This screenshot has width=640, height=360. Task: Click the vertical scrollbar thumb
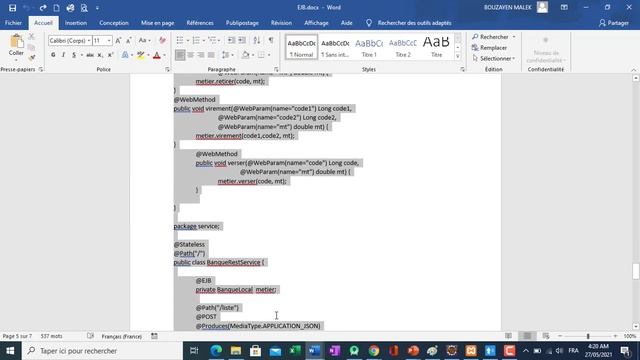(636, 271)
